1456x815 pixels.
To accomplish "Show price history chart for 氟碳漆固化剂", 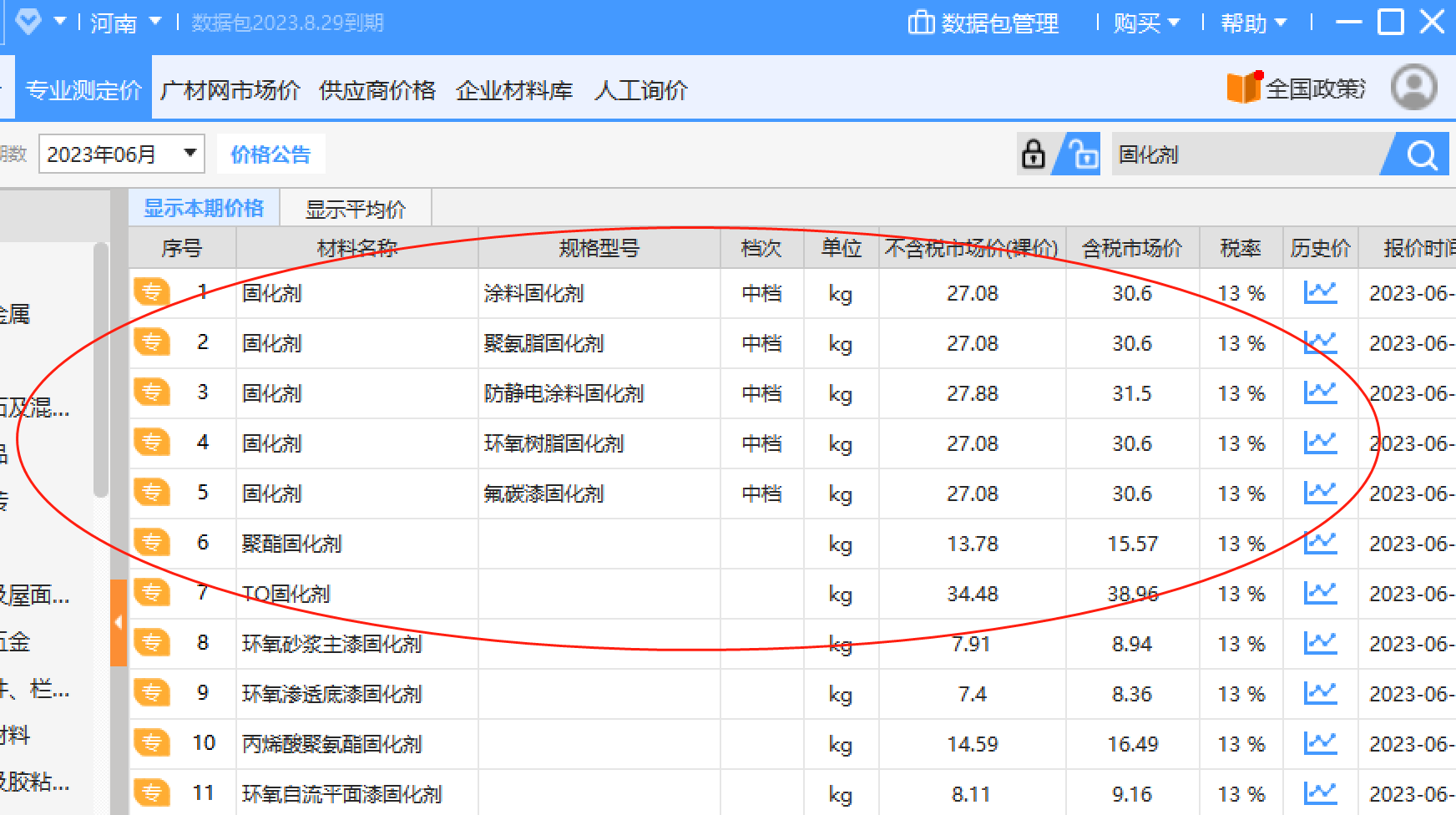I will 1320,493.
